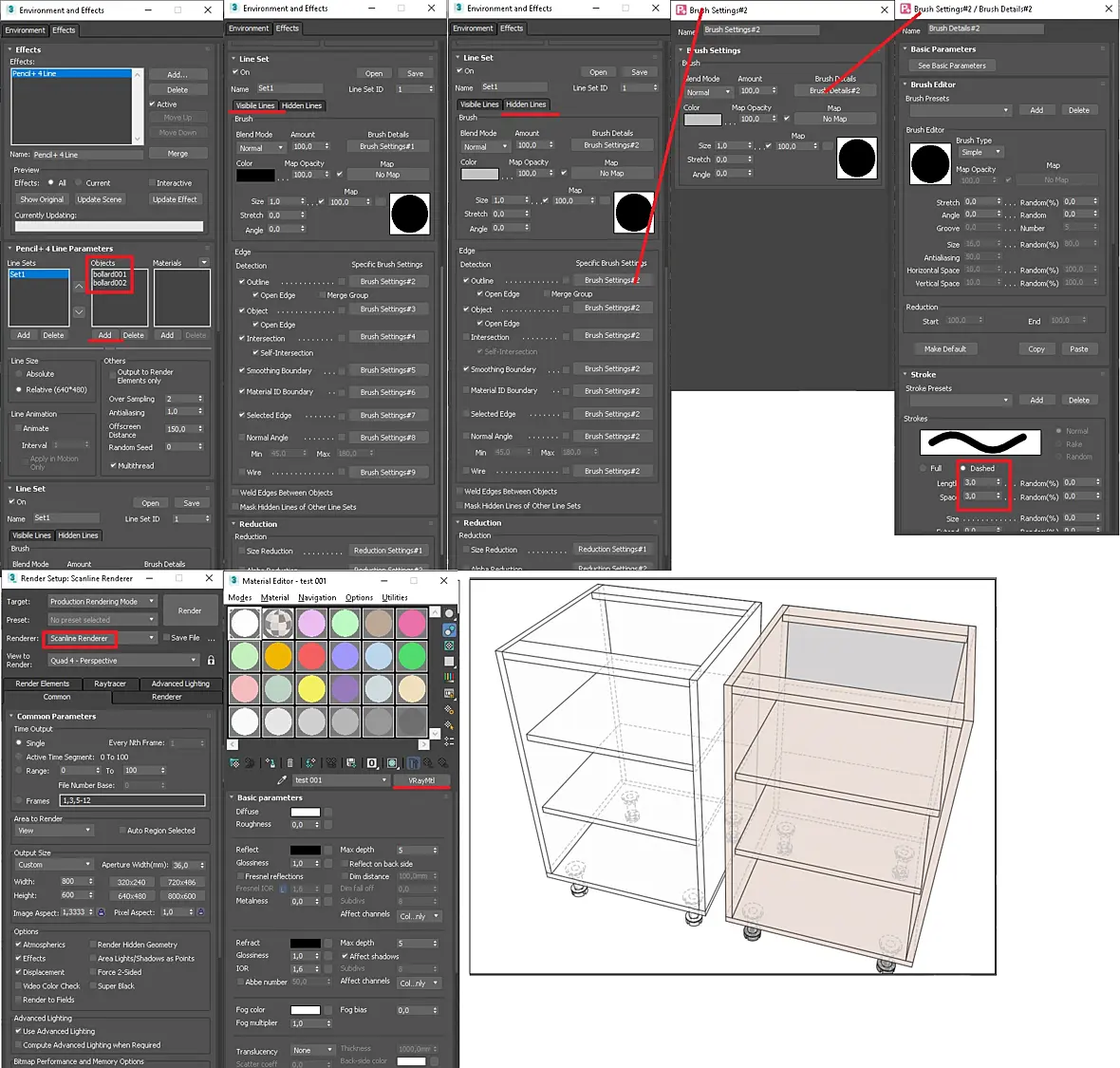The height and width of the screenshot is (1068, 1120).
Task: Switch to Raytracer tab in Render Setup
Action: pos(110,684)
